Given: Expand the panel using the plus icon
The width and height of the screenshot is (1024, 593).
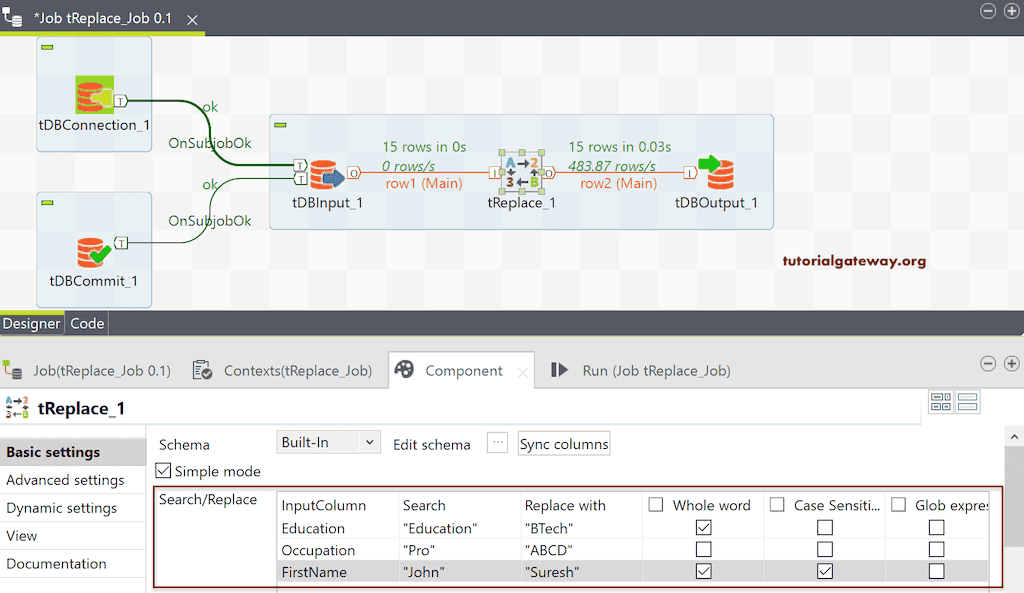Looking at the screenshot, I should pos(1011,364).
